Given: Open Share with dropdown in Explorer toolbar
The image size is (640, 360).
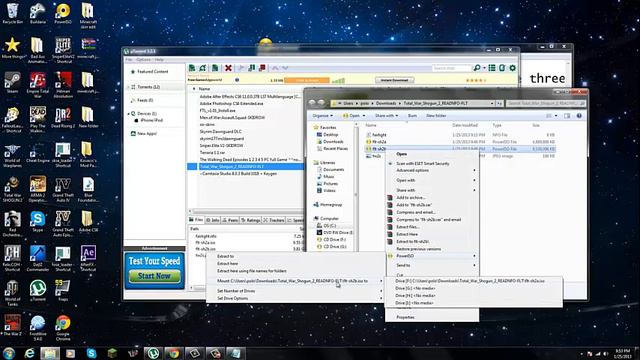Looking at the screenshot, I should [x=386, y=116].
